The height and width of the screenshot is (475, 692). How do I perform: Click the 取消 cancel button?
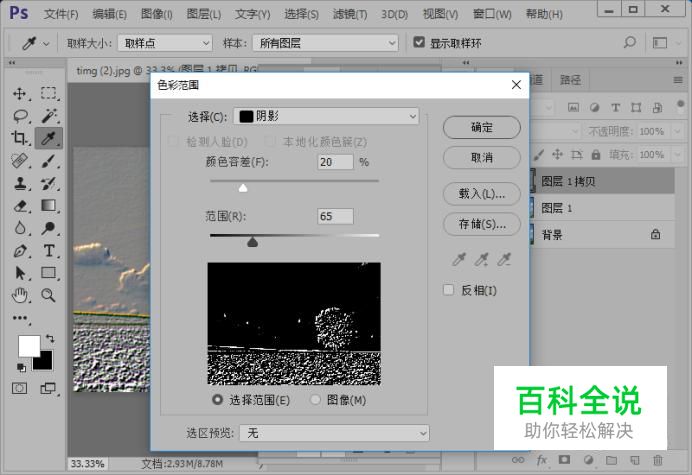pos(481,158)
